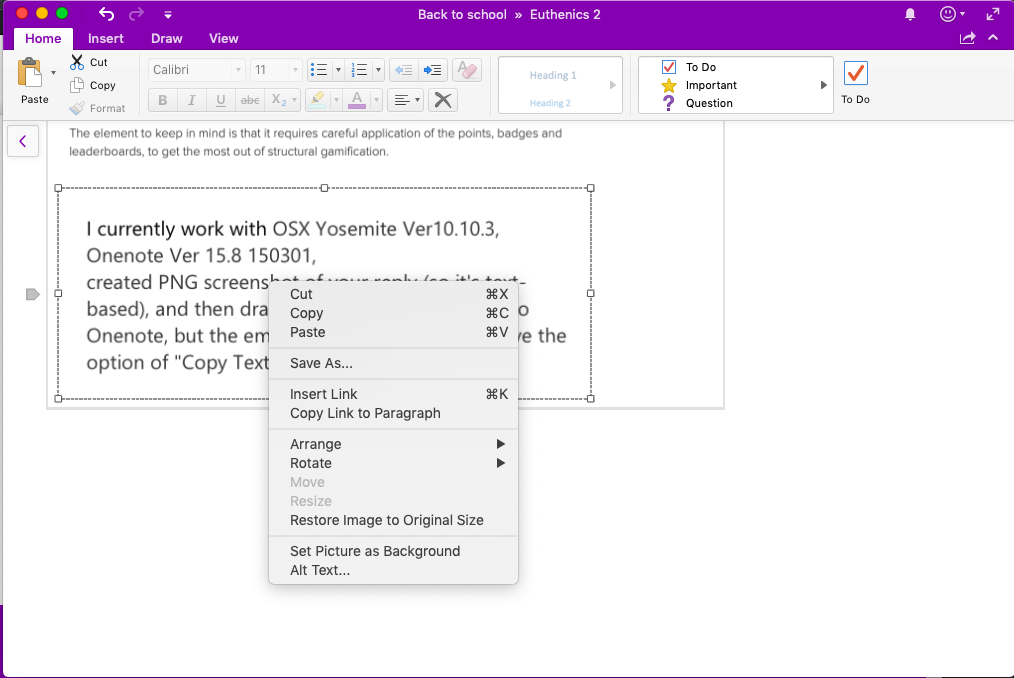Click the Format painter button

coord(97,108)
